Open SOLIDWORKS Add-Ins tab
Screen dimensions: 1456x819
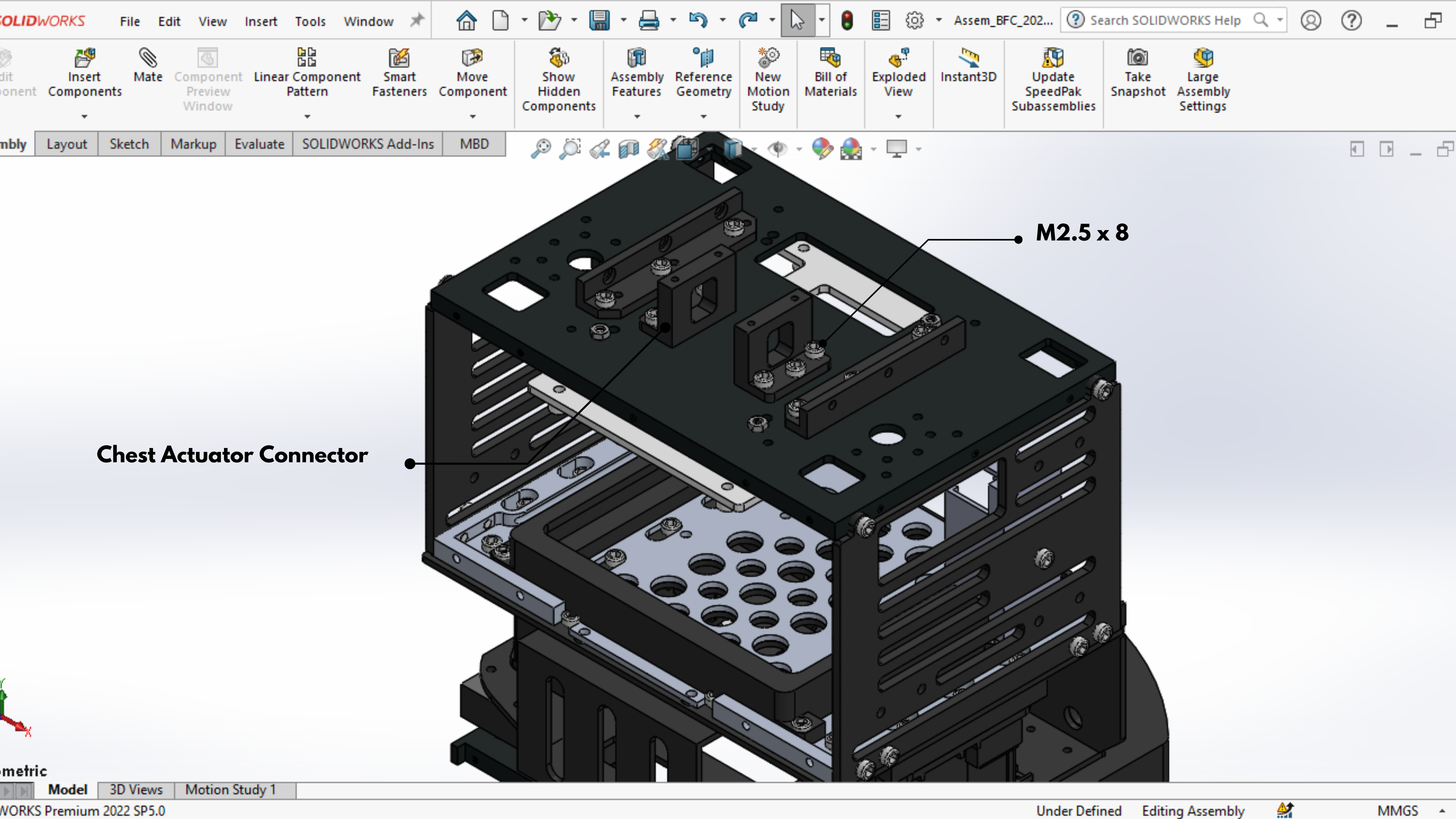click(368, 144)
